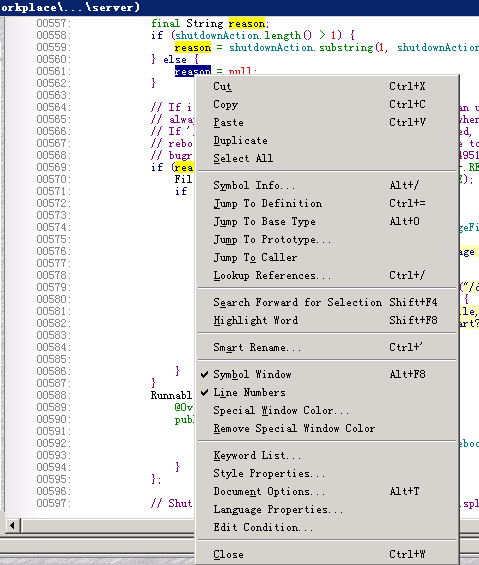This screenshot has width=479, height=565.
Task: Click 'Runnabl' text on line 00588
Action: point(172,396)
